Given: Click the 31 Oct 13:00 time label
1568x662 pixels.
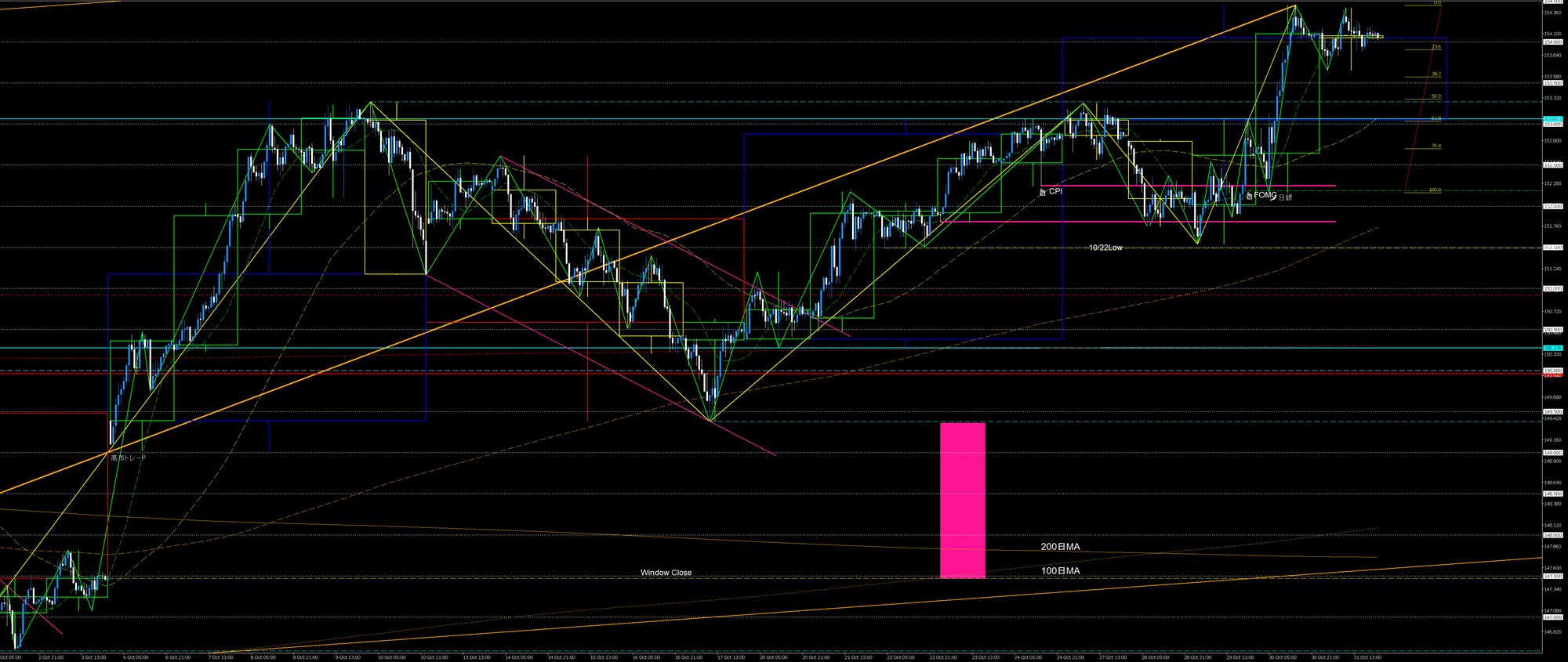Looking at the screenshot, I should (1367, 657).
